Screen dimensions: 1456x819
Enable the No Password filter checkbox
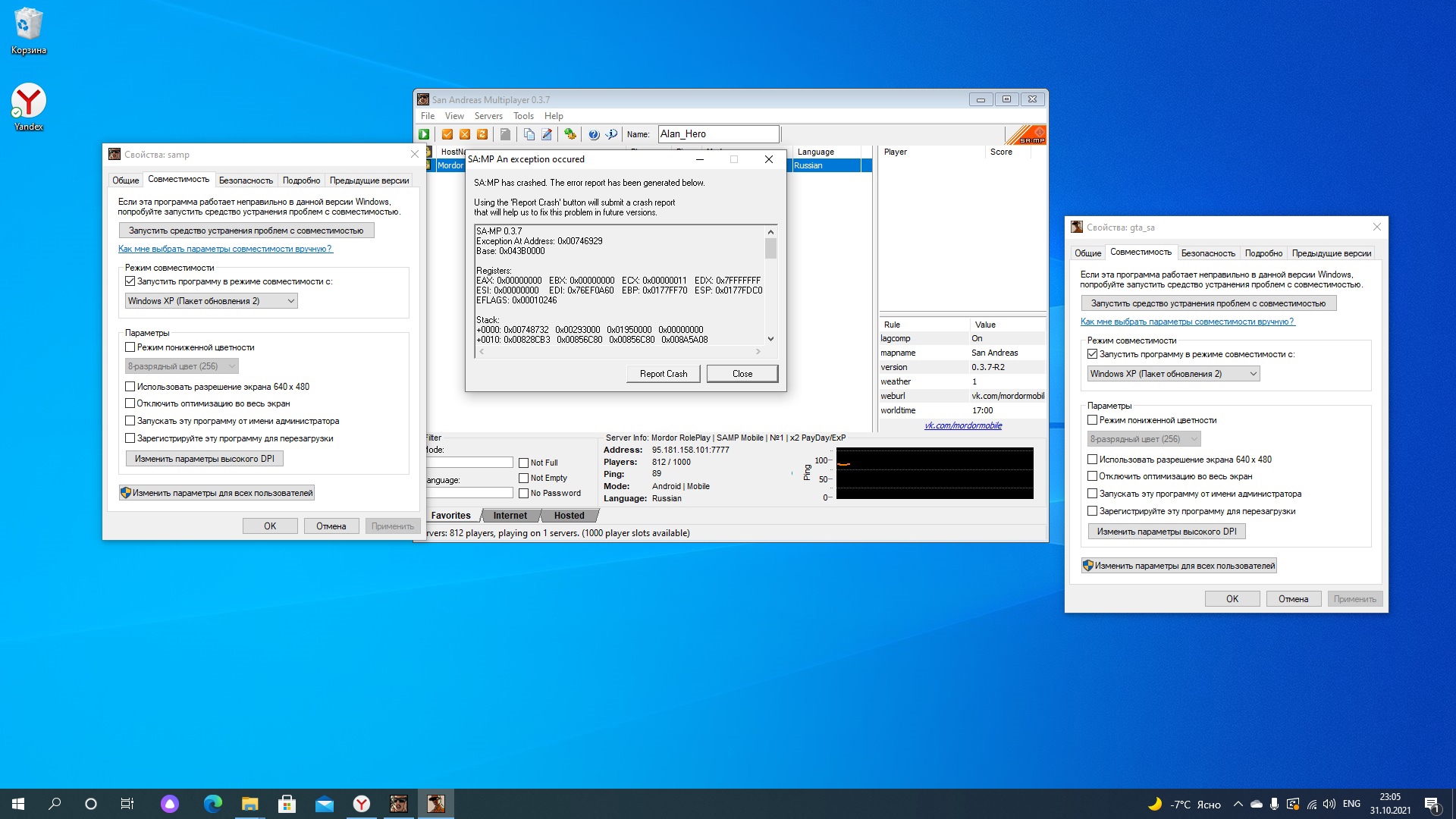pos(523,493)
